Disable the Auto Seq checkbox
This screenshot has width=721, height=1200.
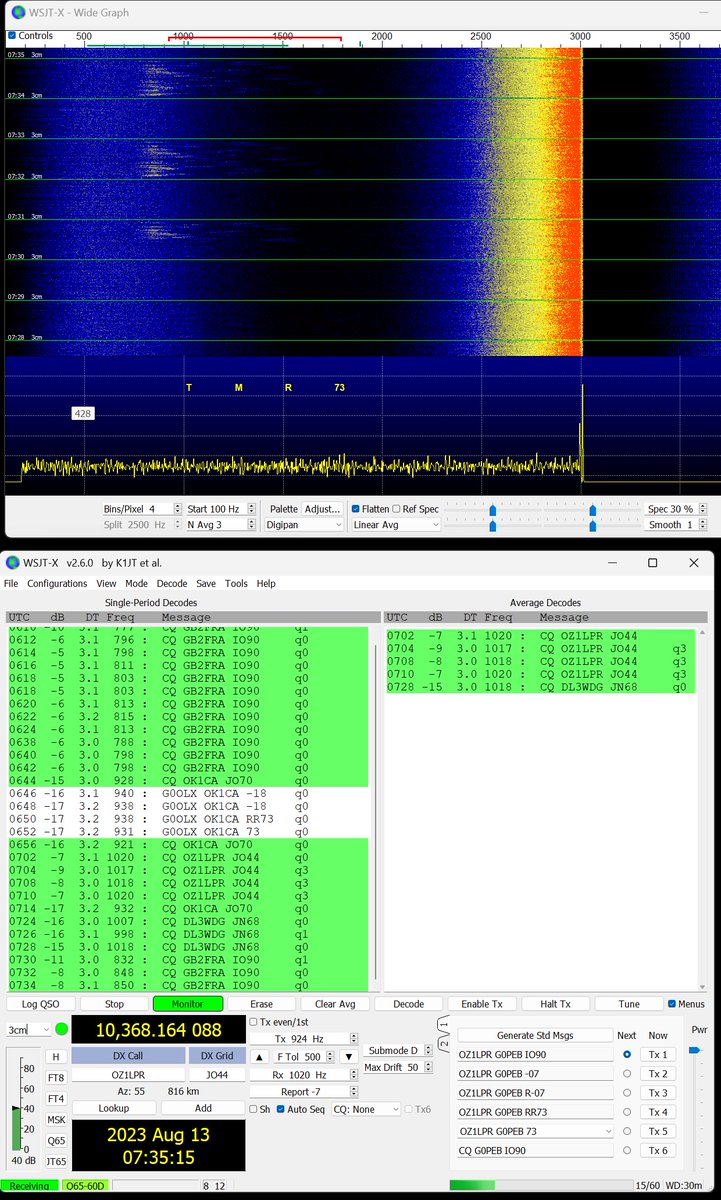pos(281,1109)
